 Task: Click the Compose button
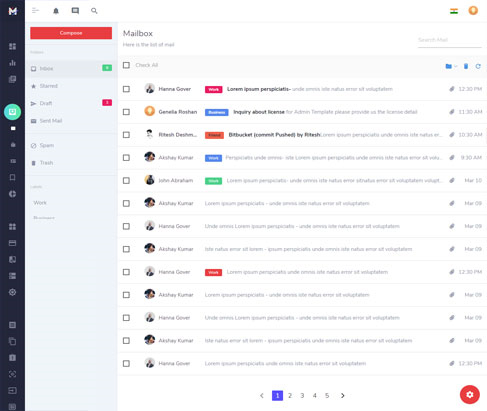click(x=71, y=33)
